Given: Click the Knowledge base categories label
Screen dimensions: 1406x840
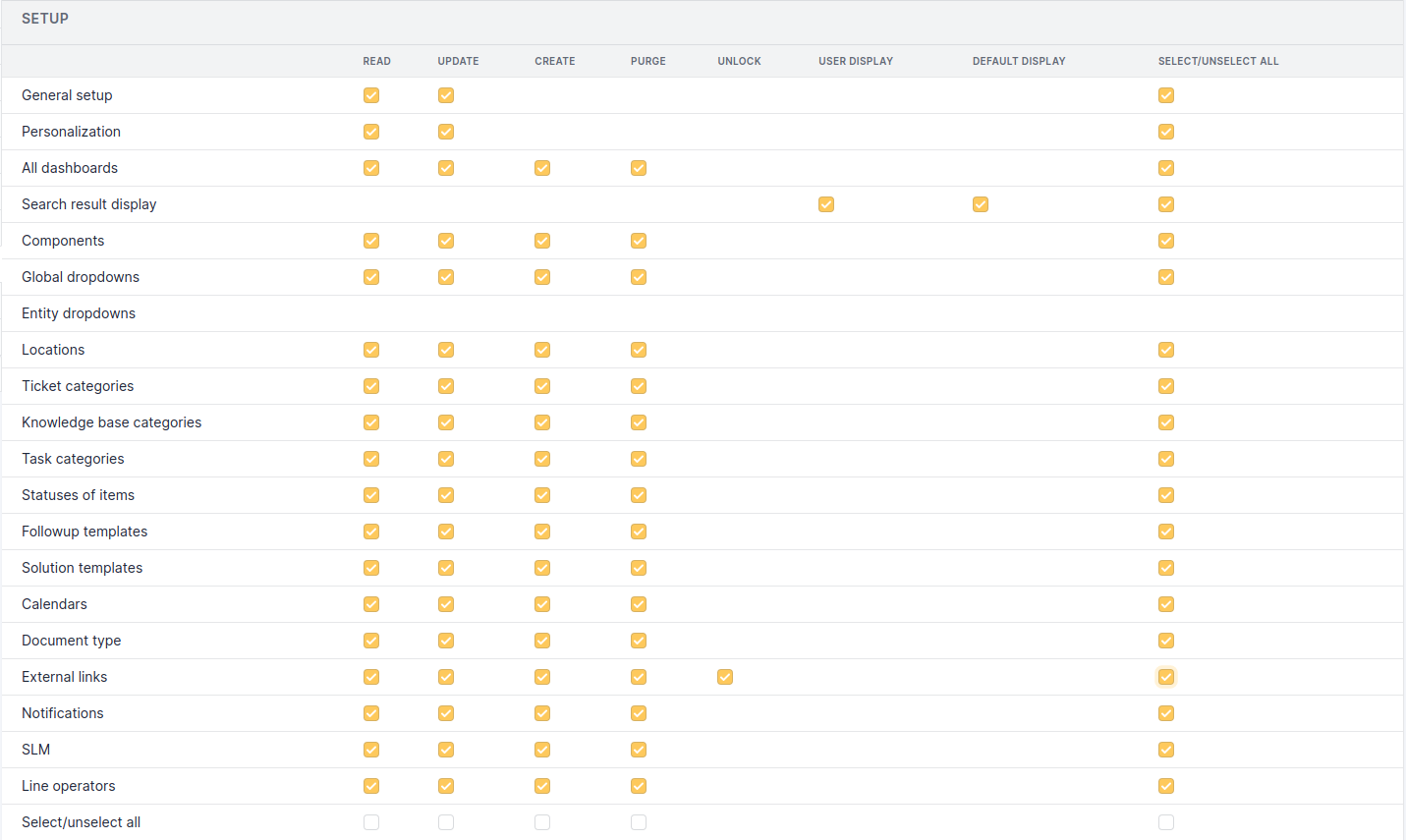Looking at the screenshot, I should coord(112,422).
